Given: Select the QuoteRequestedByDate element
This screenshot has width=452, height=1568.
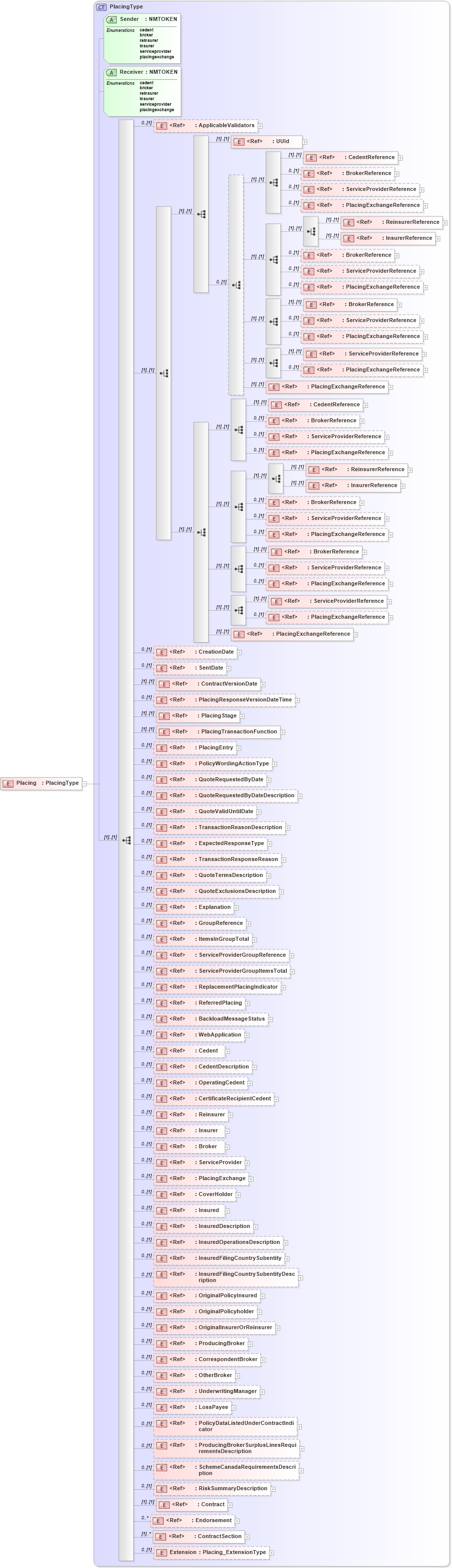Looking at the screenshot, I should point(210,780).
